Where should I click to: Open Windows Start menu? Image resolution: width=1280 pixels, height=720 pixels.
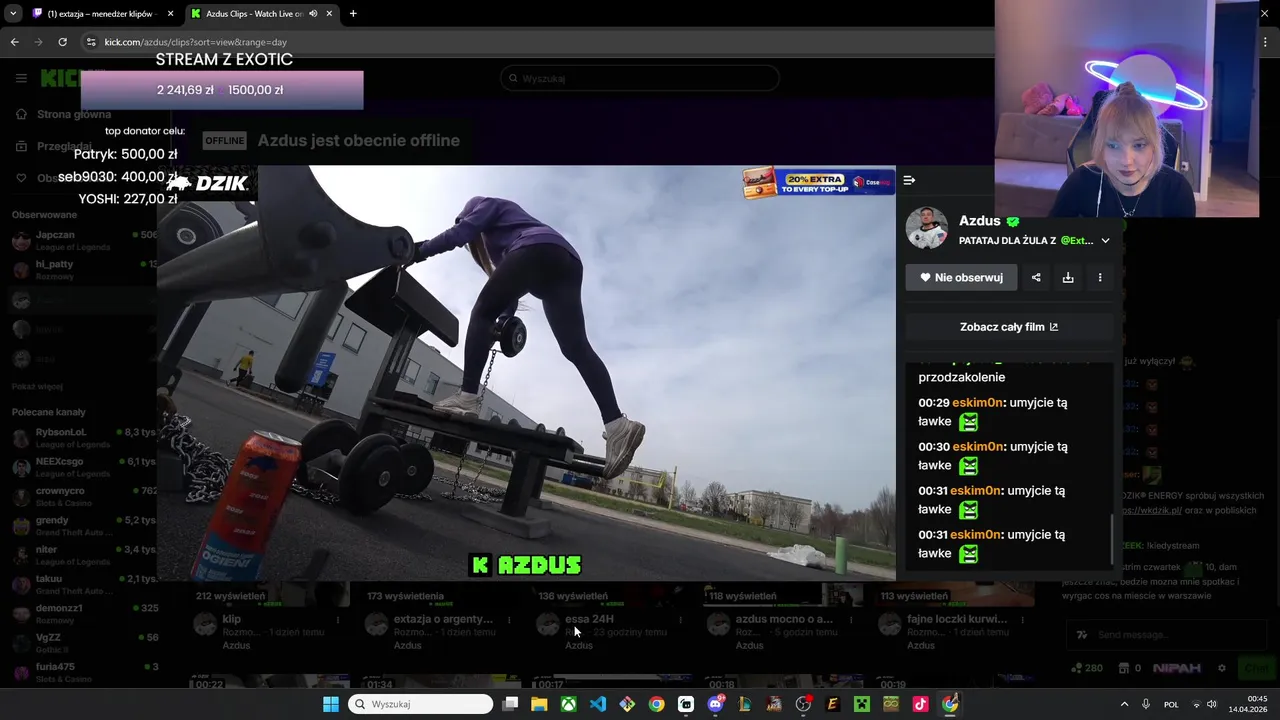coord(330,704)
